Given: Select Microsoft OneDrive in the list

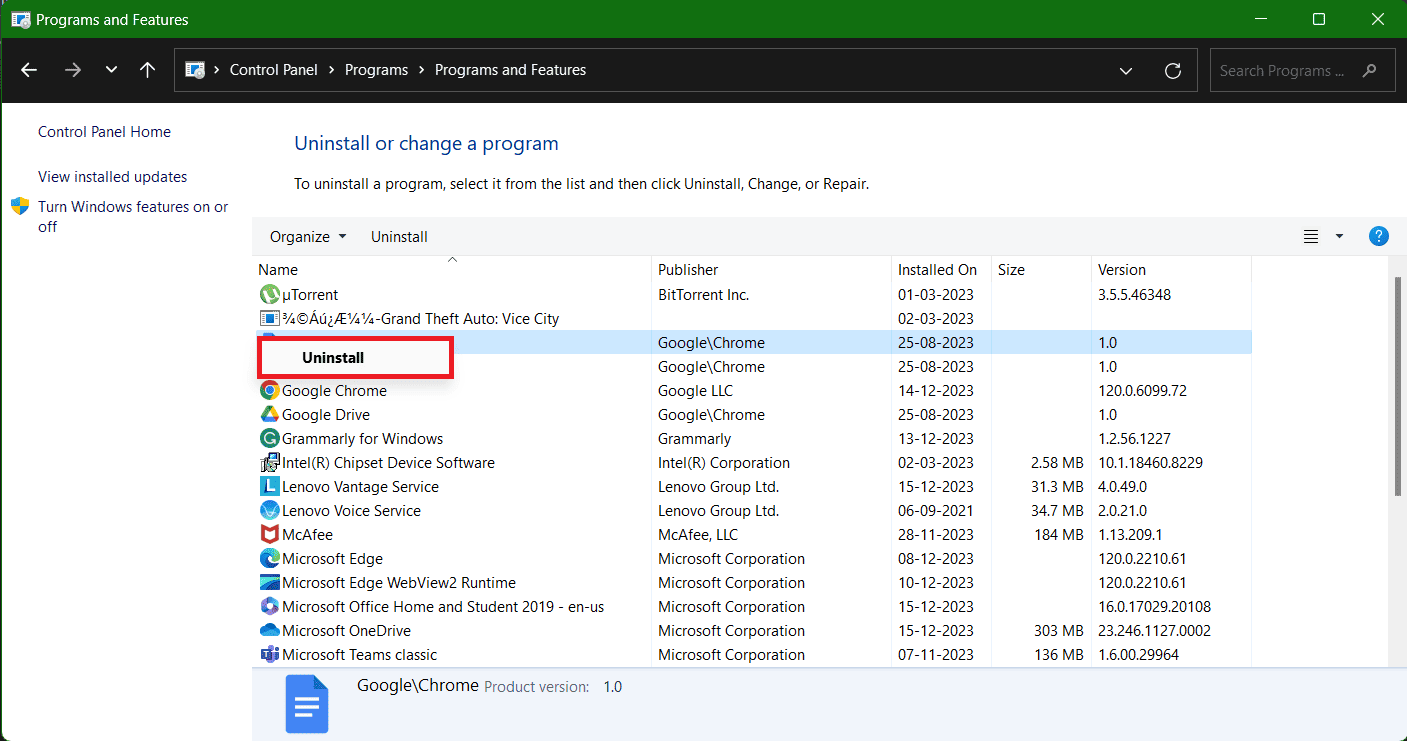Looking at the screenshot, I should coord(346,631).
